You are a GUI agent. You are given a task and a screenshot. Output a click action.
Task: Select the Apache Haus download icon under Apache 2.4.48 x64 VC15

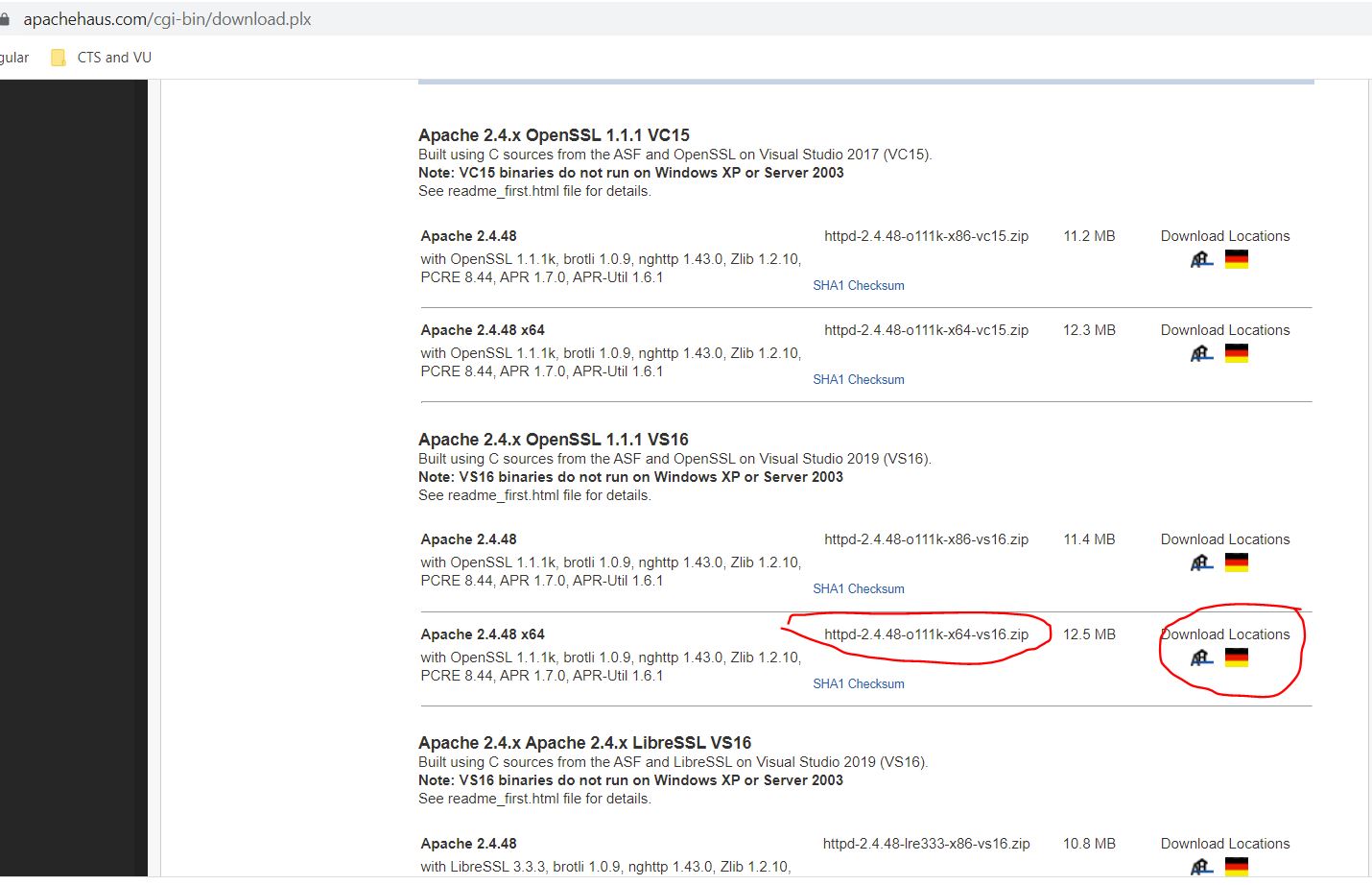[x=1200, y=352]
